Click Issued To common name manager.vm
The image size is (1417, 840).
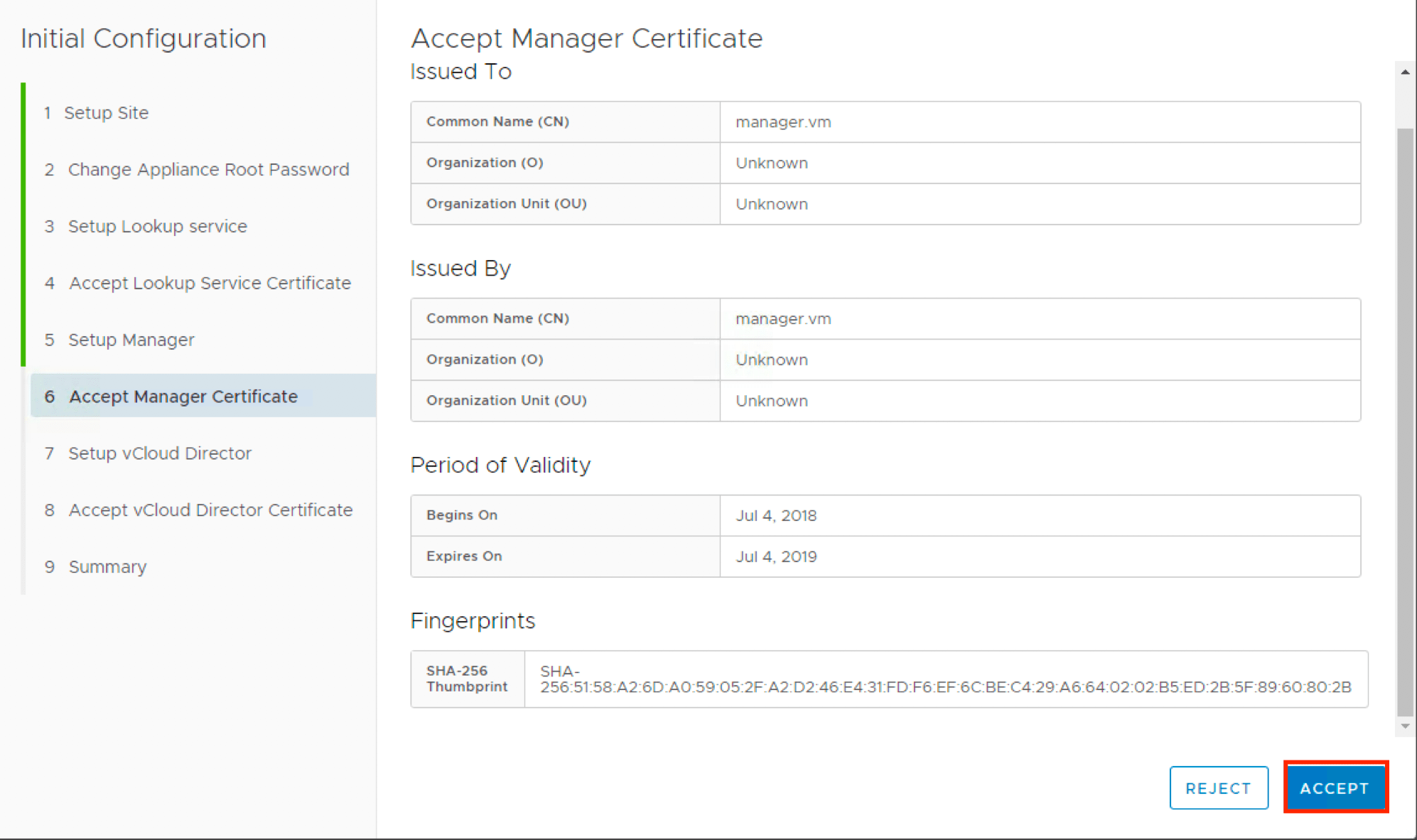point(783,122)
